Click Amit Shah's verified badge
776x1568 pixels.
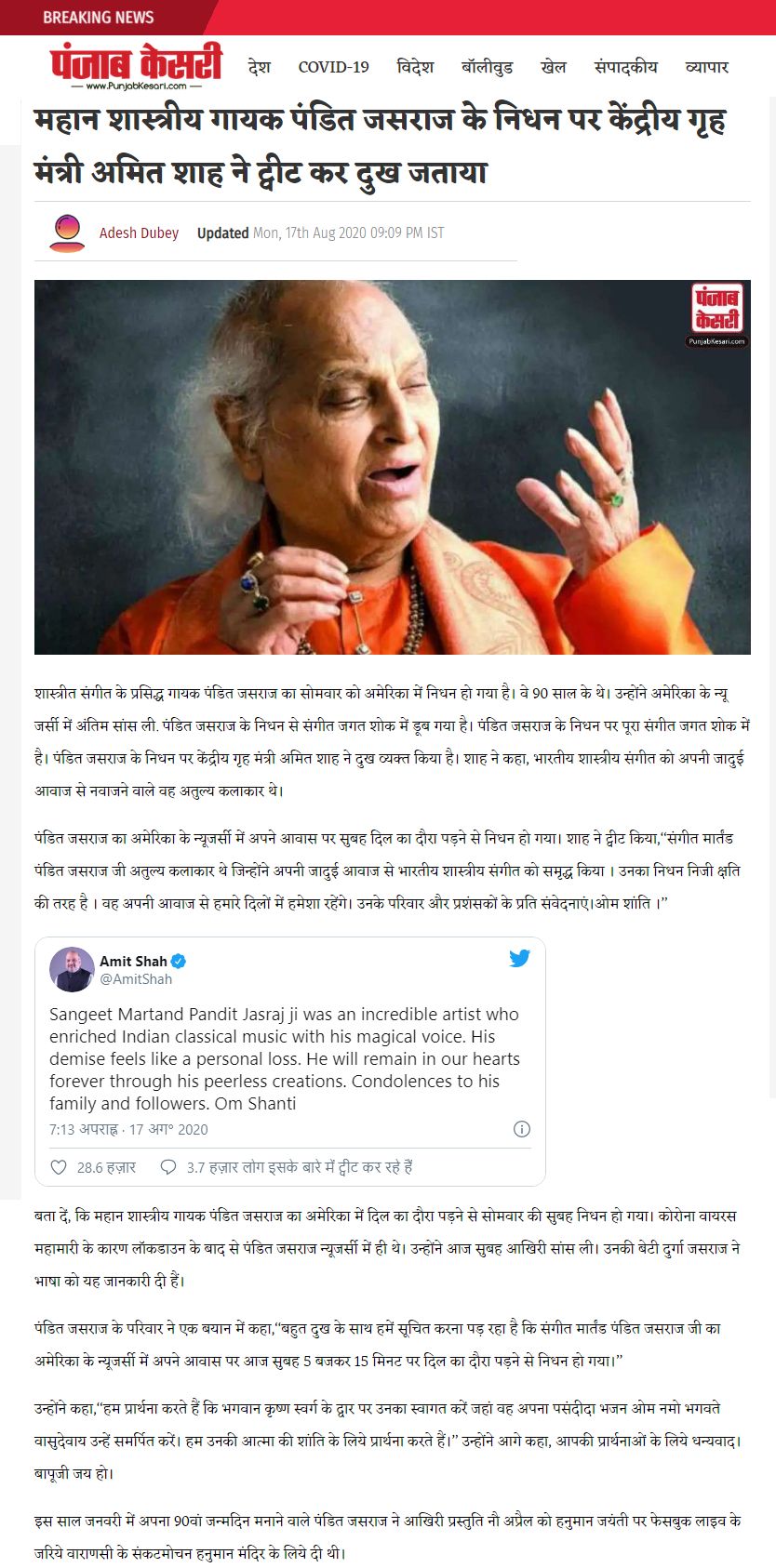point(179,961)
